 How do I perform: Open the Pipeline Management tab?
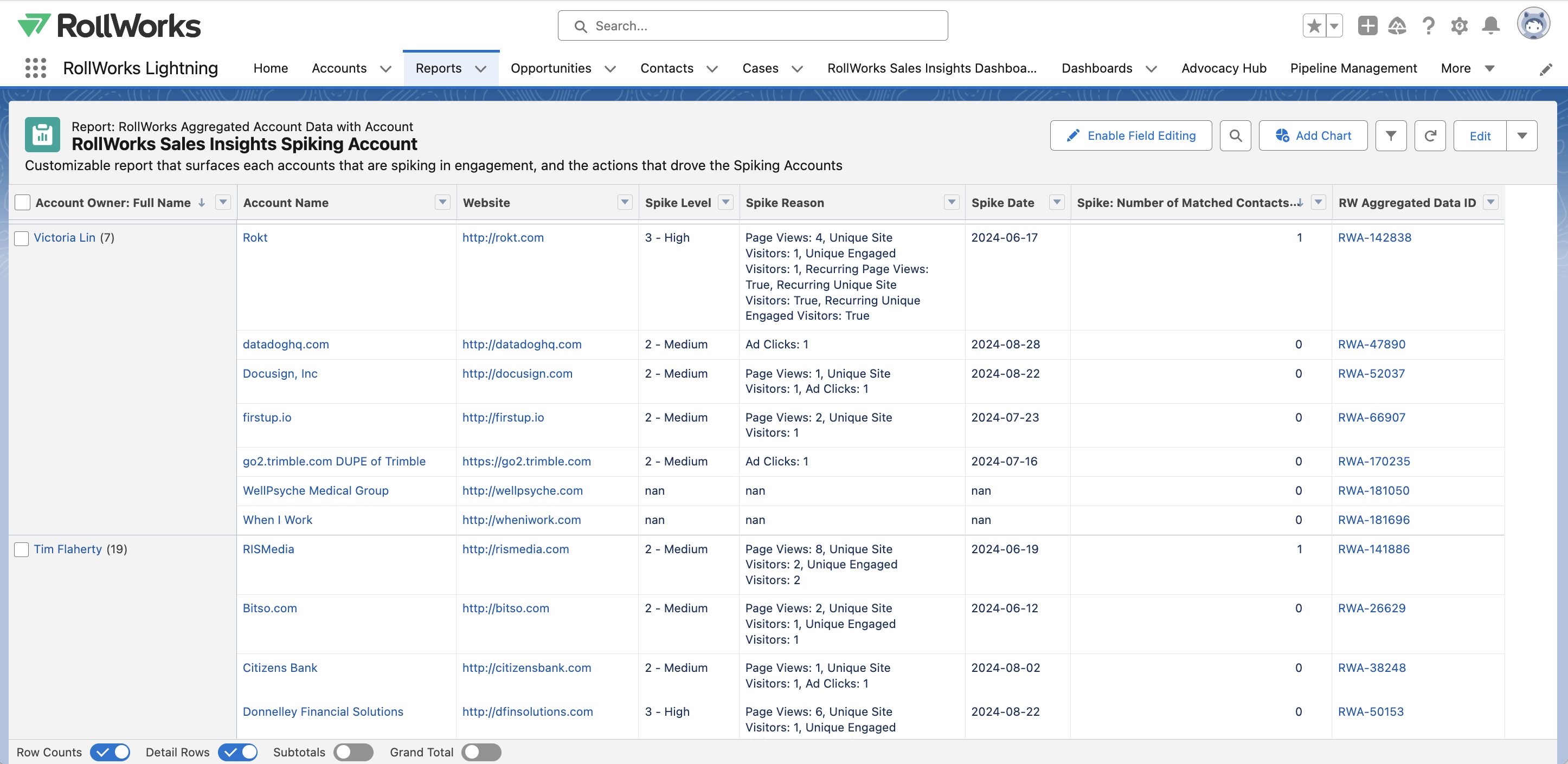point(1353,68)
